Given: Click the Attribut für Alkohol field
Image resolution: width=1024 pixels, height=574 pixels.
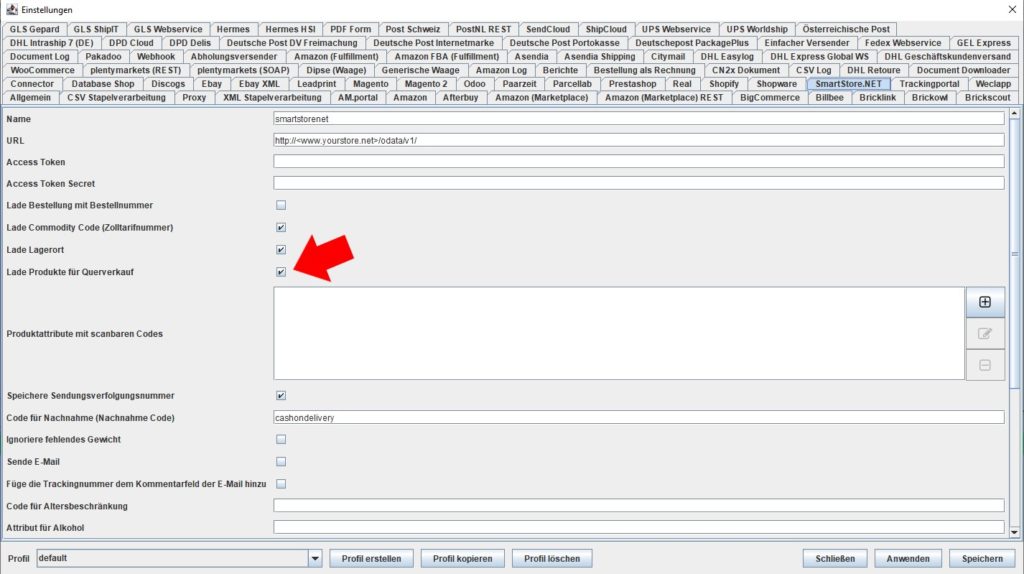Looking at the screenshot, I should [639, 527].
